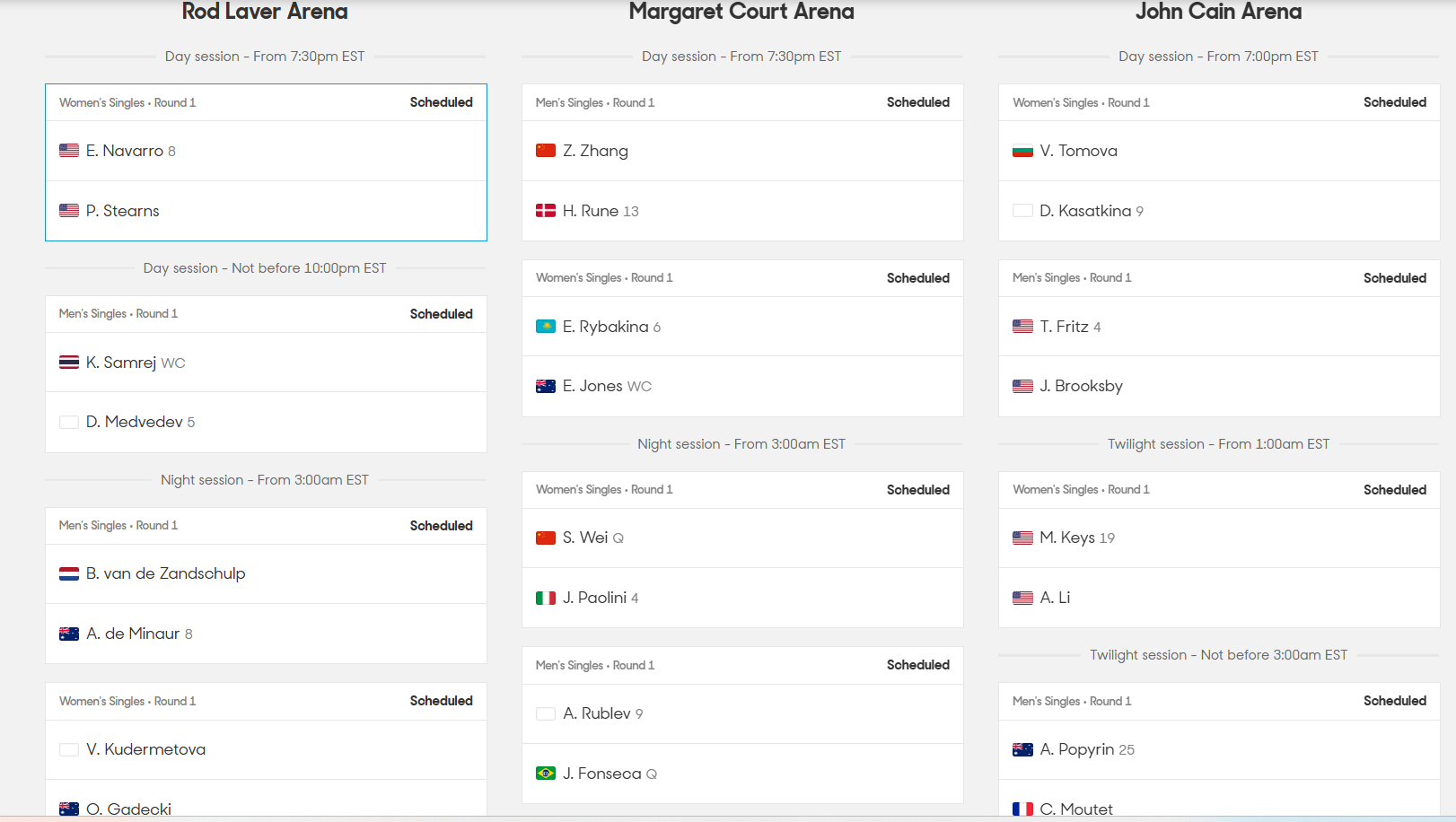Click the Margaret Court Arena heading
1456x822 pixels.
click(x=741, y=12)
